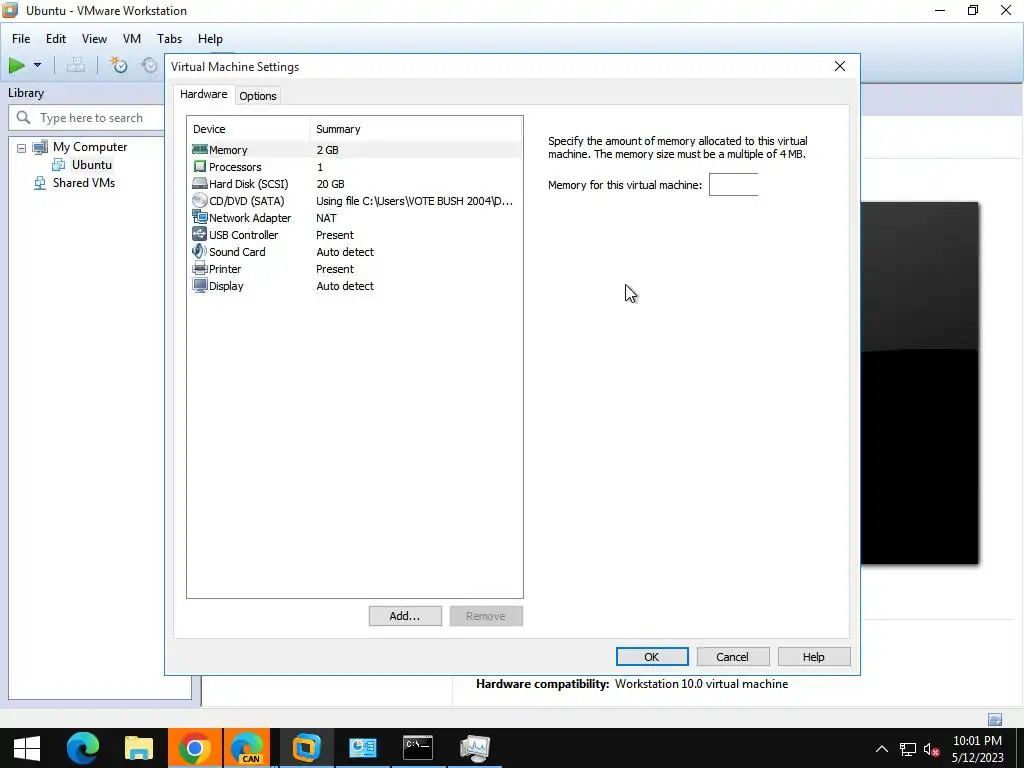
Task: Select the 'Using file C:\Users' CD/DVD summary
Action: (415, 200)
